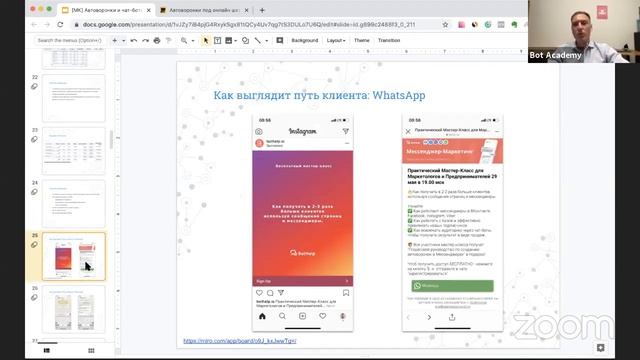Viewport: 640px width, 360px height.
Task: Click the Theme button
Action: (362, 40)
